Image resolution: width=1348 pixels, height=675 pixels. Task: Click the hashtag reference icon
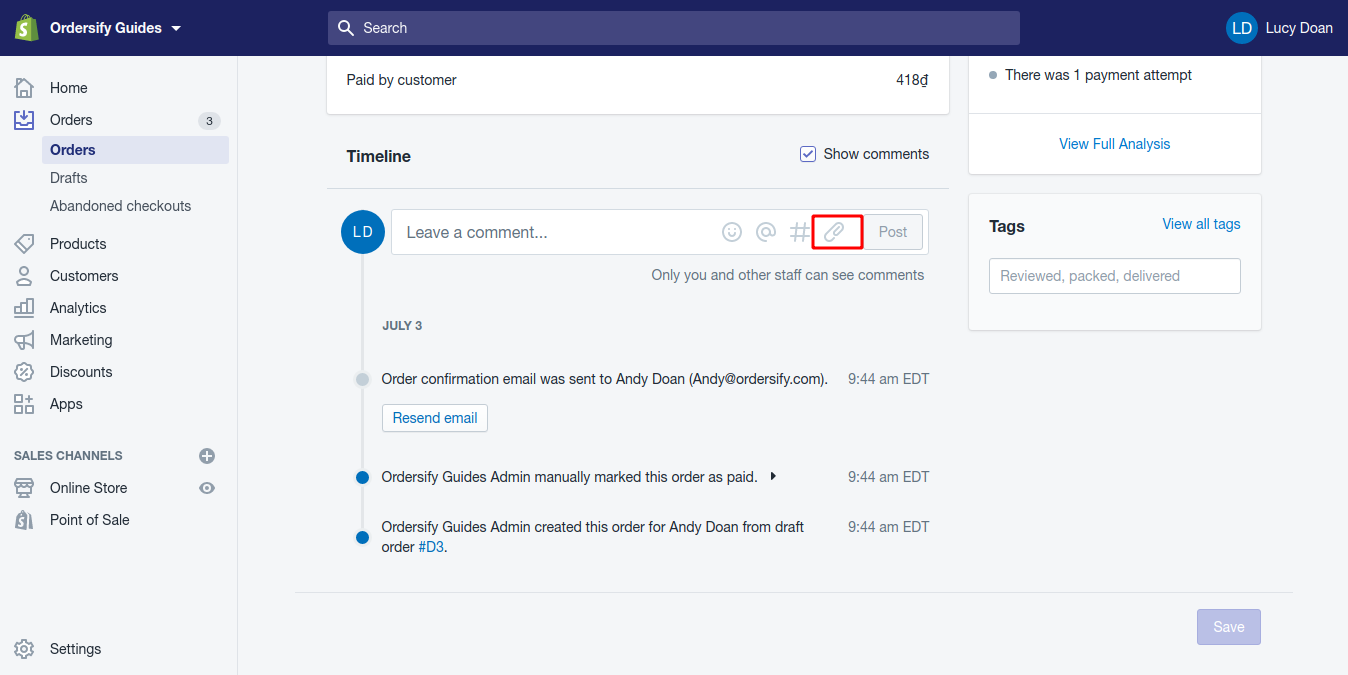[799, 232]
